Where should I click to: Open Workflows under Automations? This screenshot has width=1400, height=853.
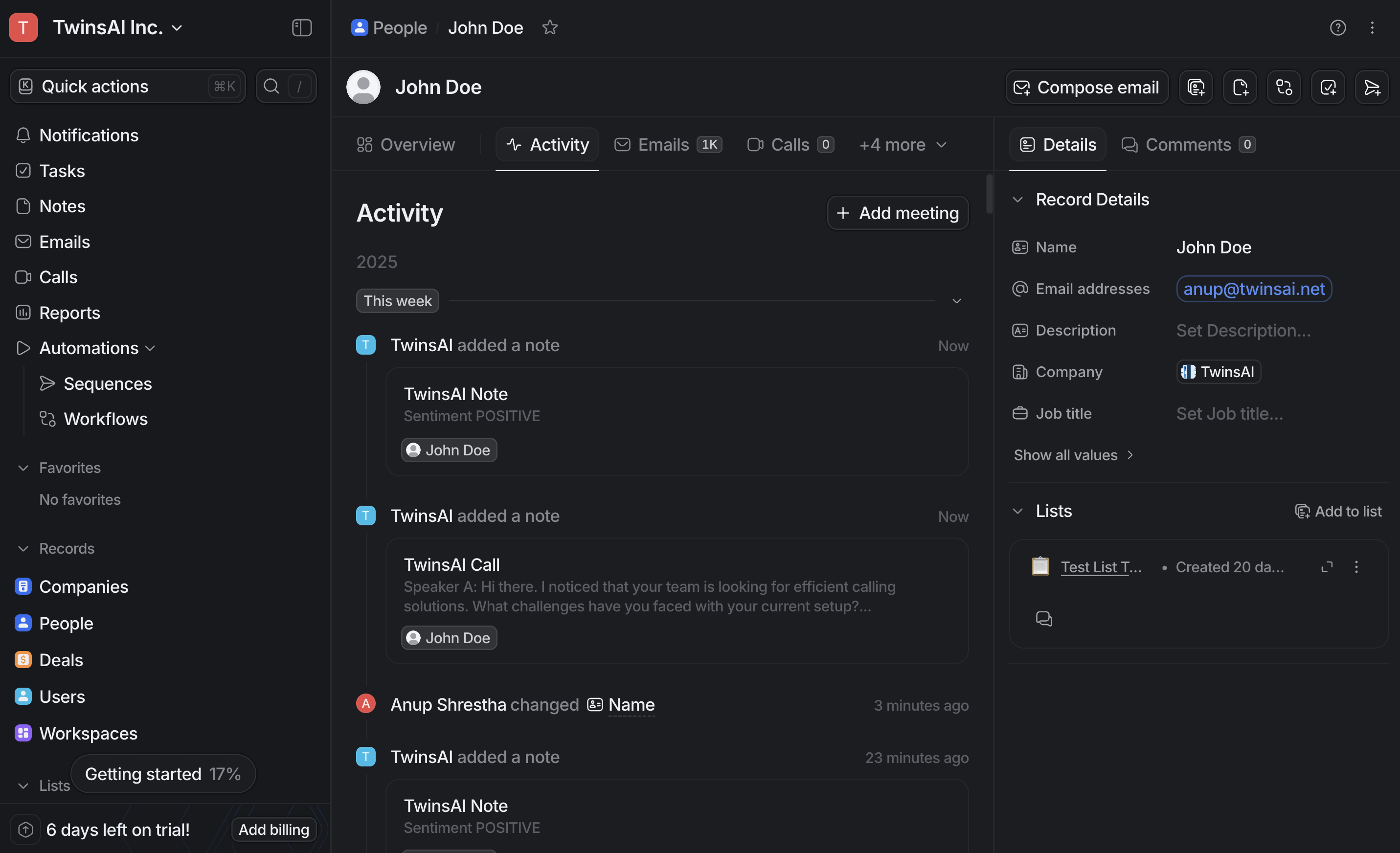click(94, 419)
